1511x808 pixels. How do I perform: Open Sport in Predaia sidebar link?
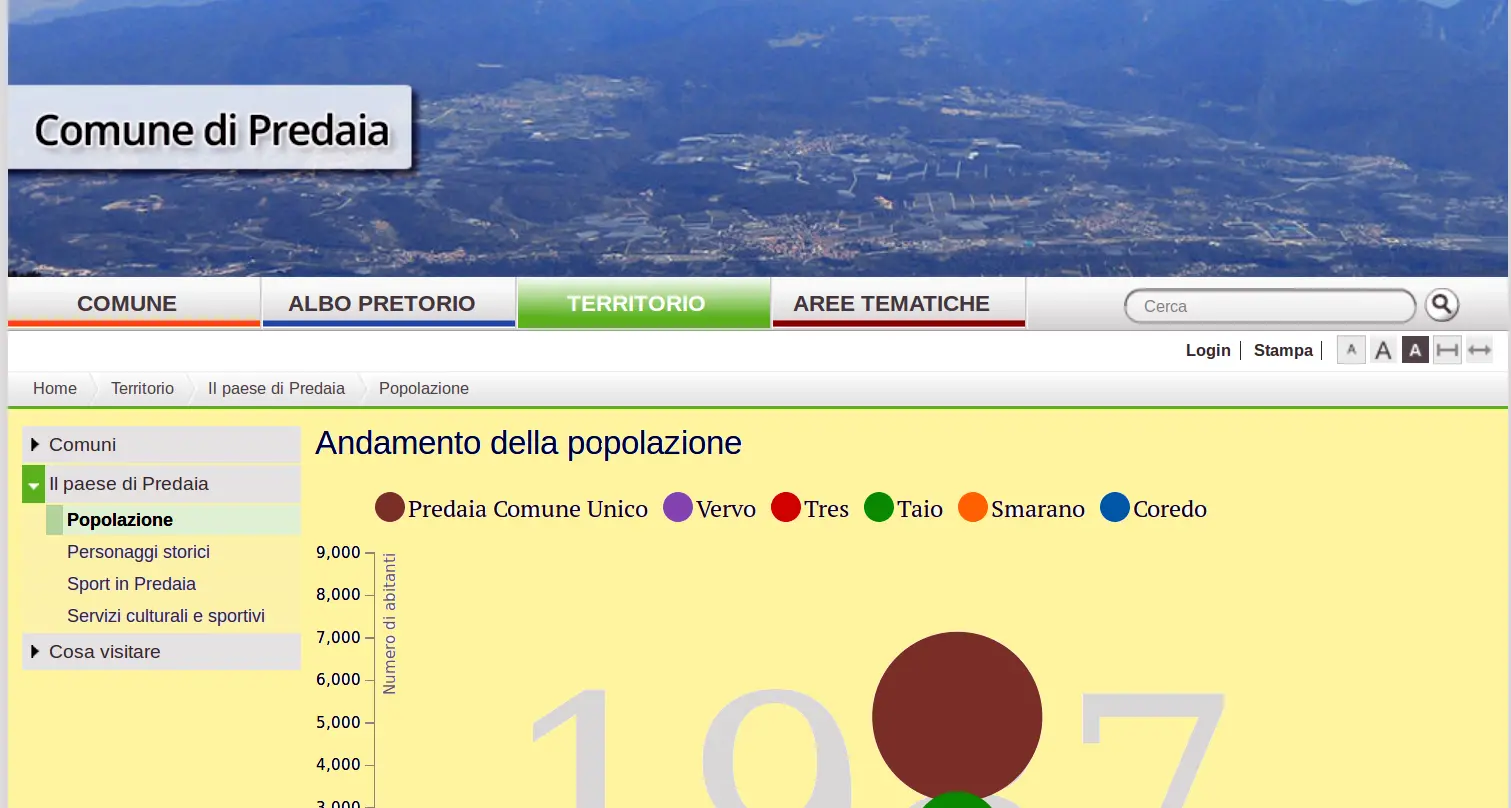(131, 584)
